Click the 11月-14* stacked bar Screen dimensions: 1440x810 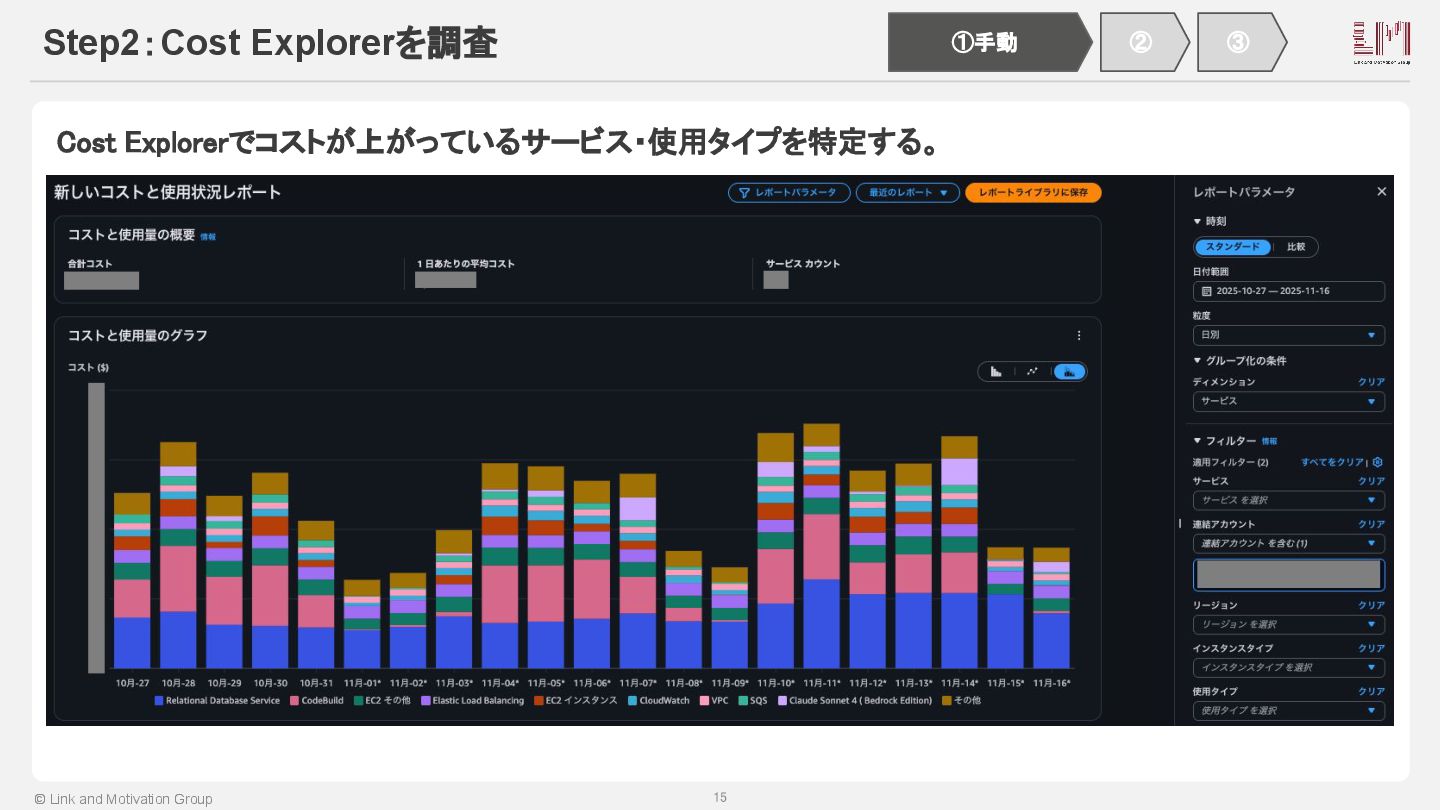pyautogui.click(x=959, y=552)
